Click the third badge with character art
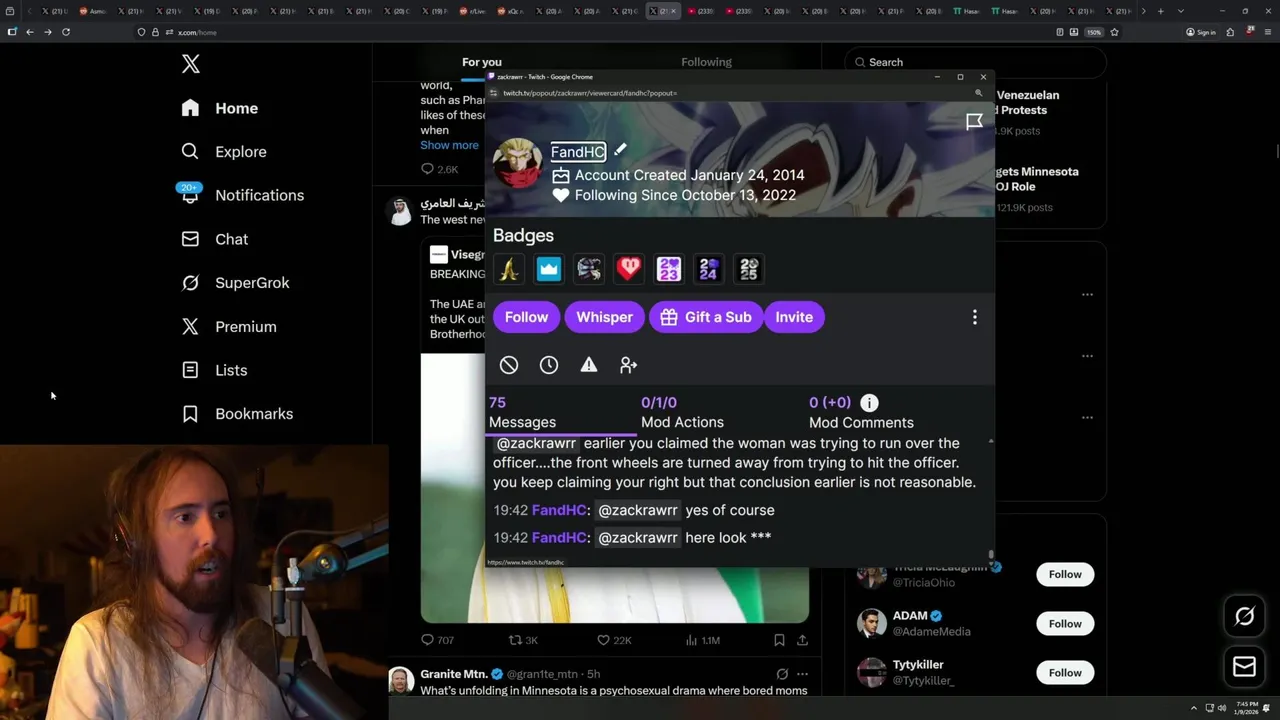Screen dimensions: 1280x720 [589, 268]
